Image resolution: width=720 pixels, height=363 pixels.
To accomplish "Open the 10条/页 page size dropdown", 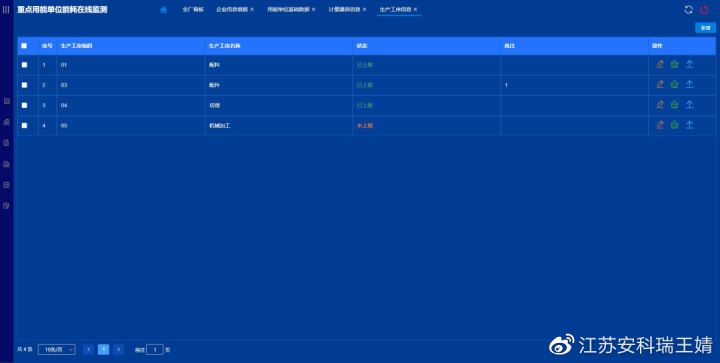I will [x=56, y=350].
